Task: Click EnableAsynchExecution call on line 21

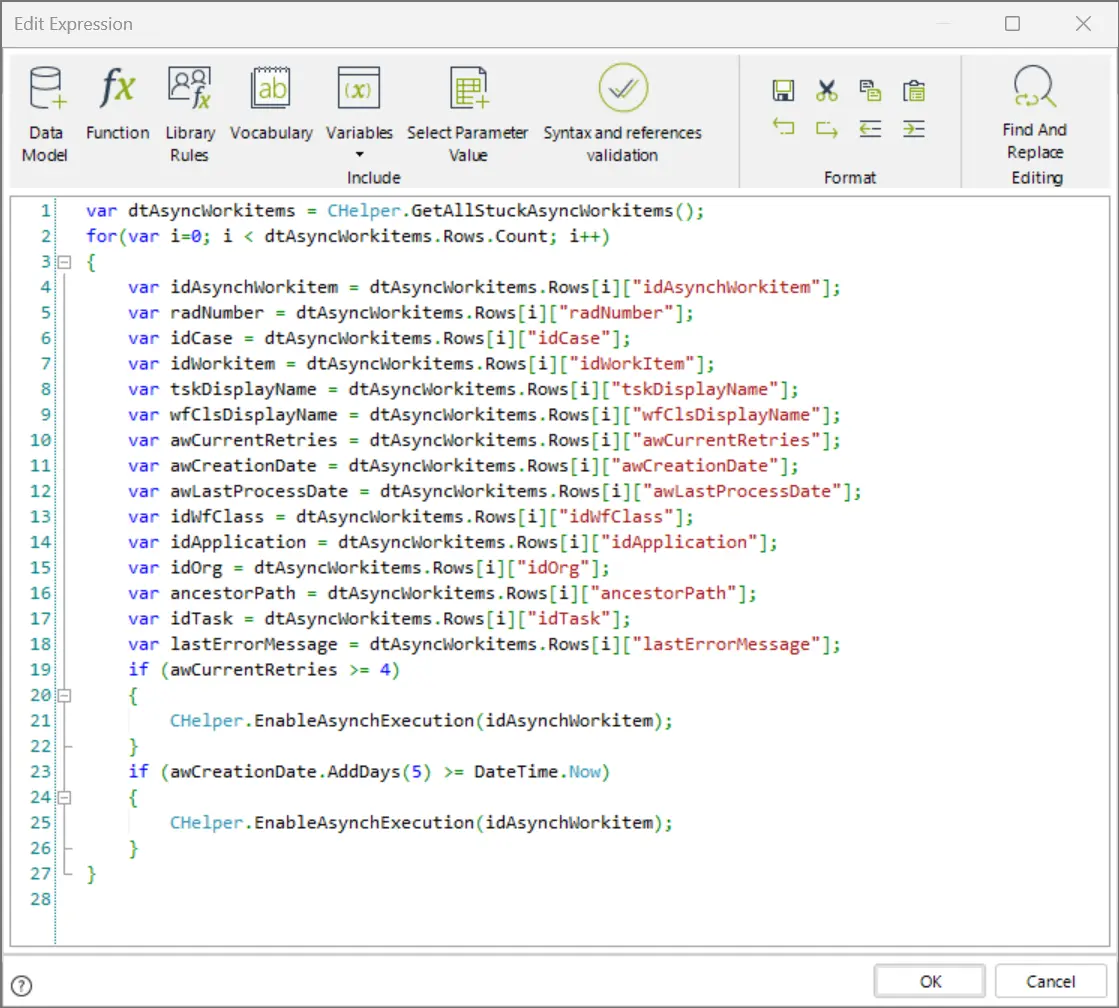Action: pyautogui.click(x=364, y=721)
